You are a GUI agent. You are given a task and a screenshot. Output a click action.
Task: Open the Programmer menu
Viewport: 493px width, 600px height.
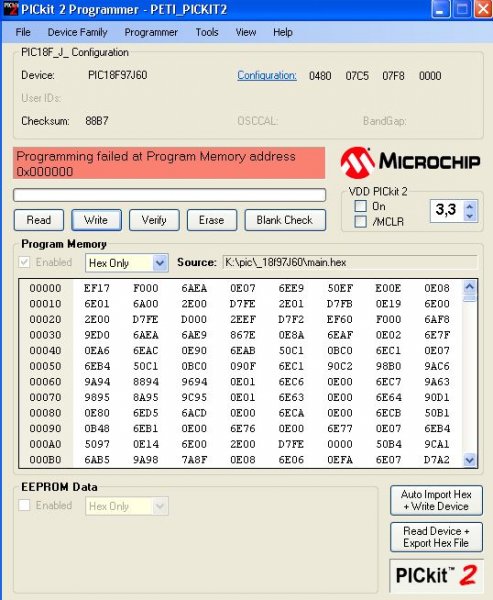pos(151,32)
